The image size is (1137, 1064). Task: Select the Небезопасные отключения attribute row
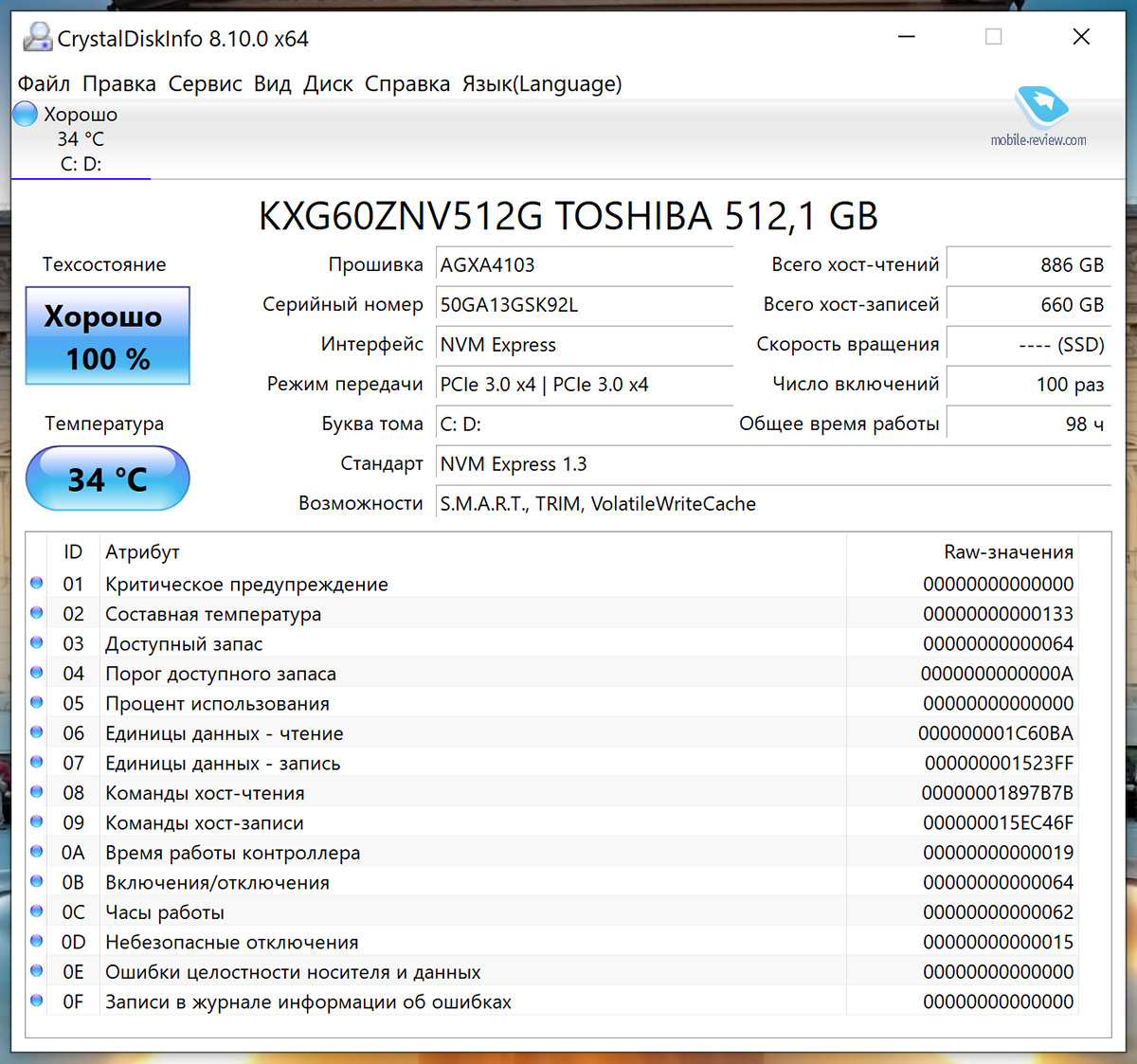(x=552, y=942)
